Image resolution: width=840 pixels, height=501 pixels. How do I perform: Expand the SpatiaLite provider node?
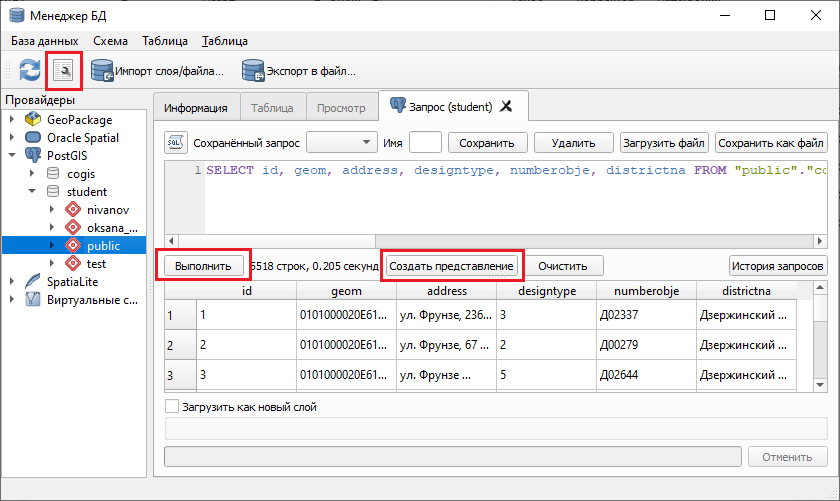(11, 281)
